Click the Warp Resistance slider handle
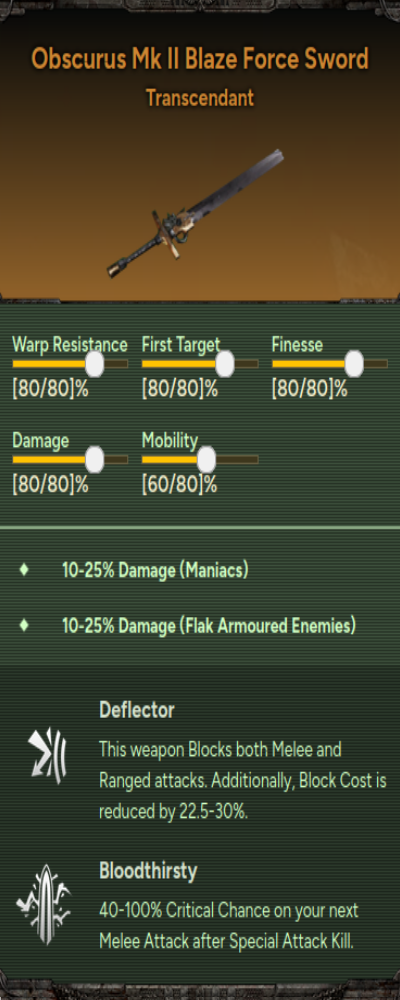This screenshot has width=400, height=1000. 94,364
